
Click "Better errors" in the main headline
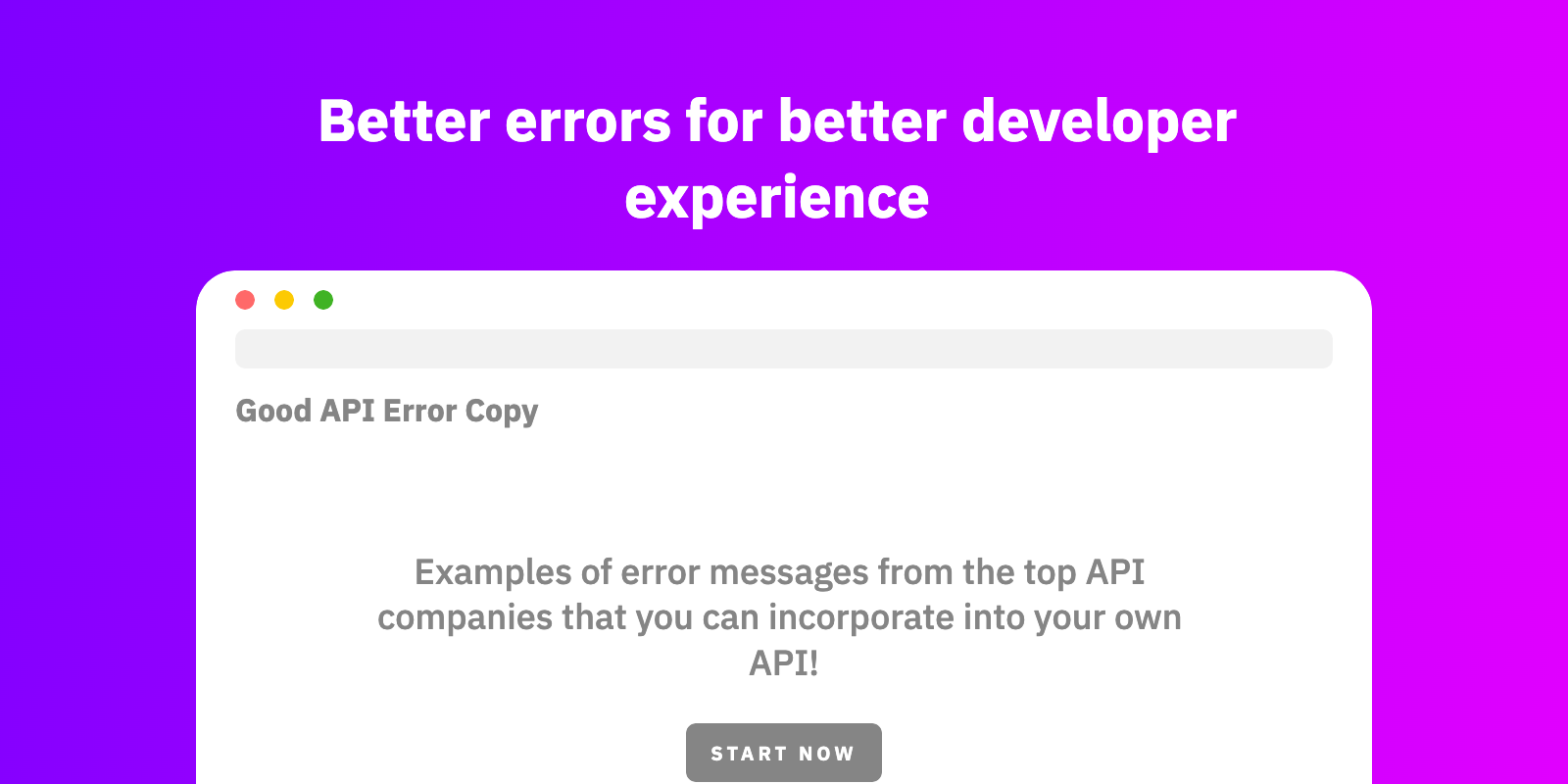coord(495,122)
